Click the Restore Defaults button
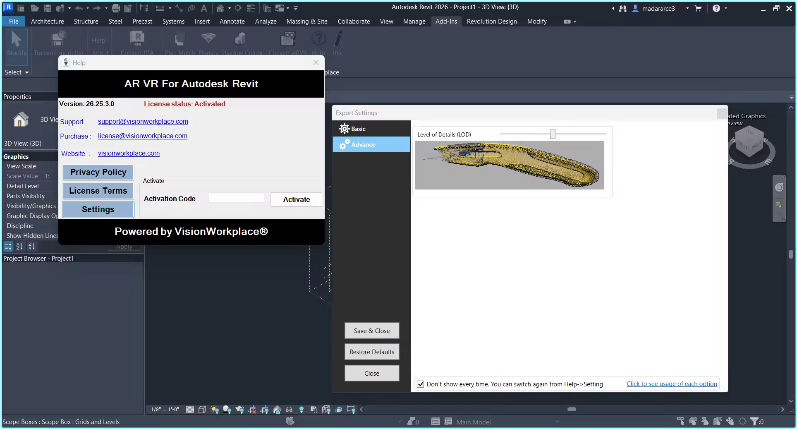797x429 pixels. [x=372, y=352]
